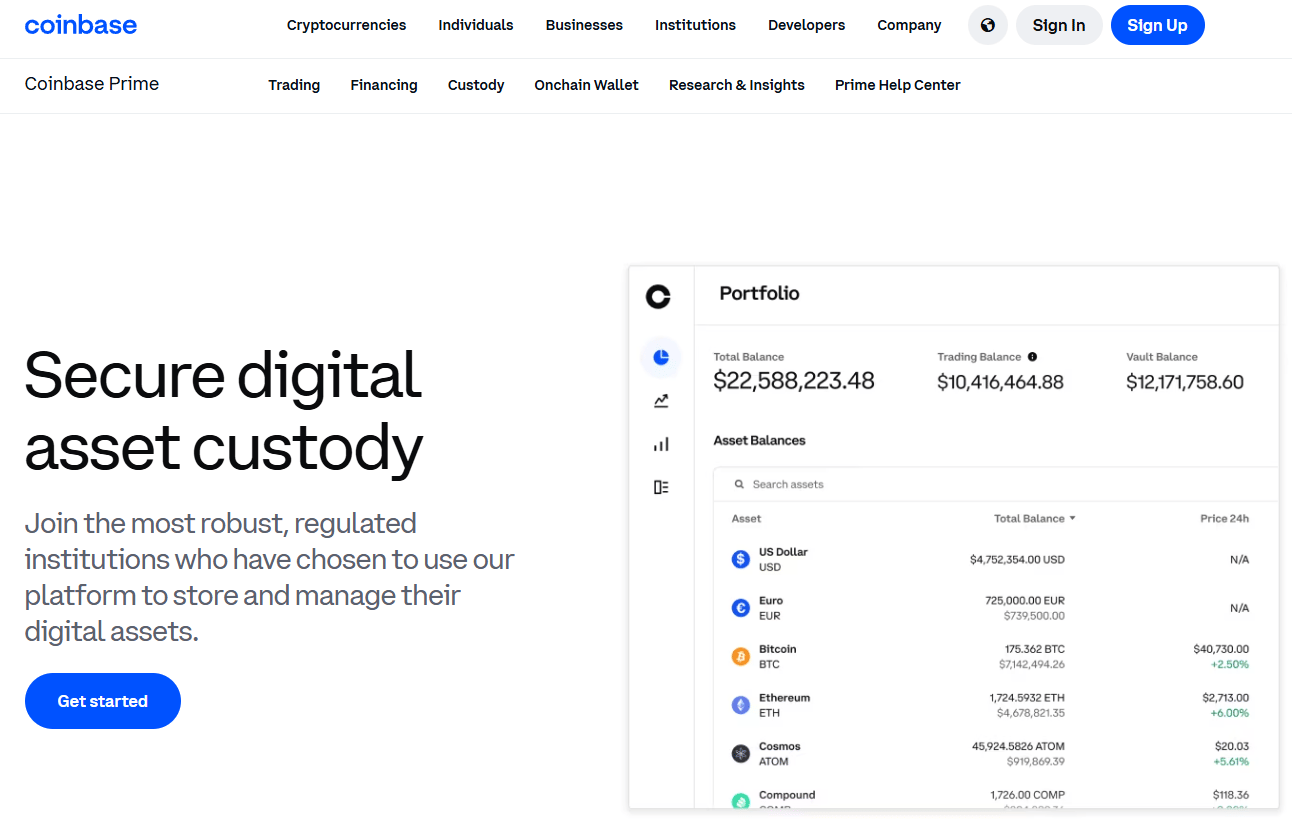Click the Coinbase C logo in Portfolio sidebar
1292x827 pixels.
(x=658, y=296)
